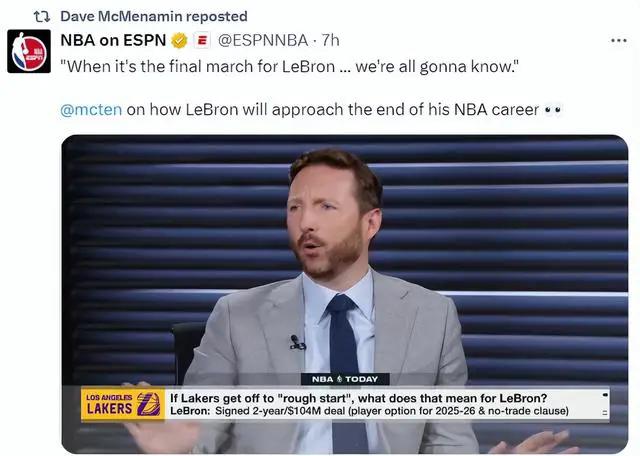Click the gold verified badge icon

(179, 40)
